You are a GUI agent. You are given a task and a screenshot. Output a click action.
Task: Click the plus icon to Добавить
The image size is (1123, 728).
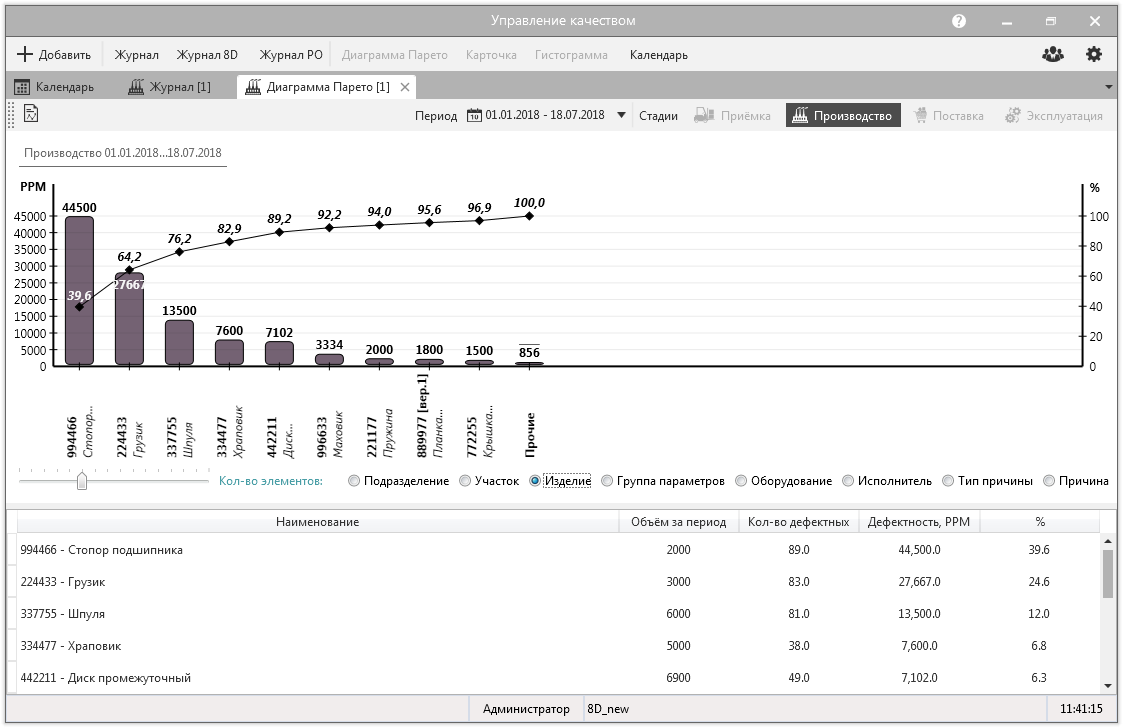[x=26, y=55]
